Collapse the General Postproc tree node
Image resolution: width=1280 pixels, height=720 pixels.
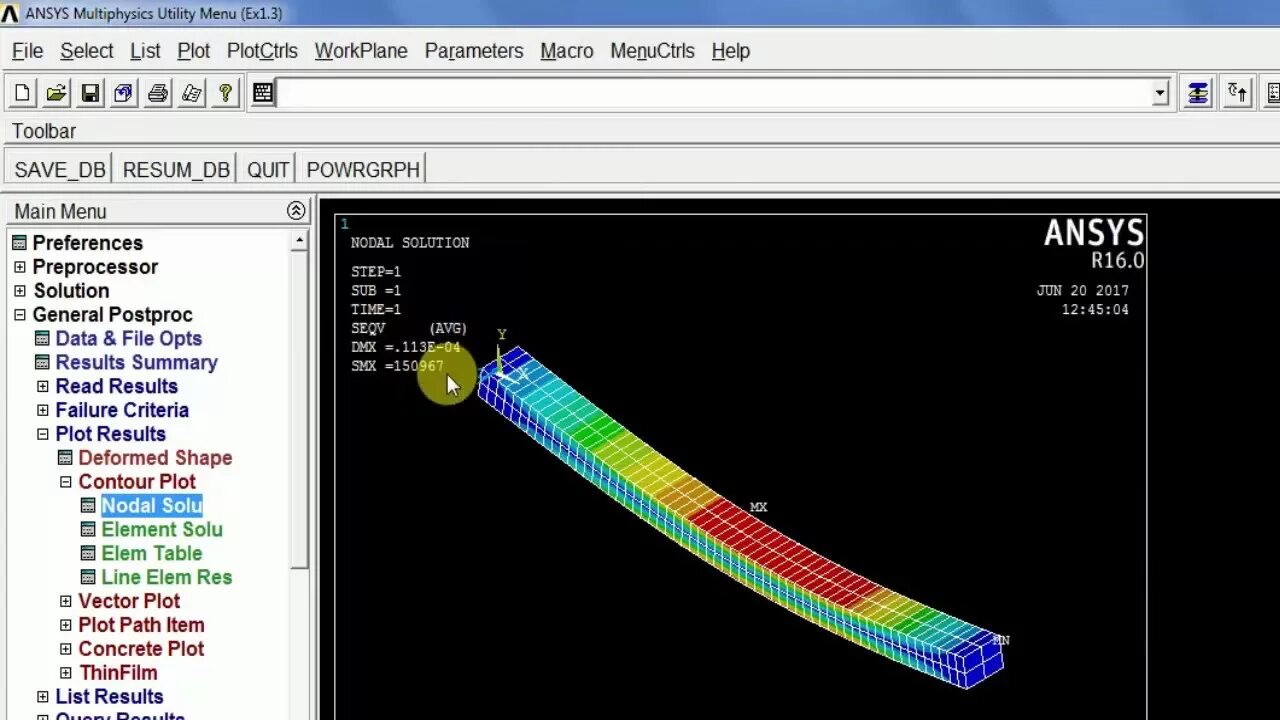[x=19, y=315]
